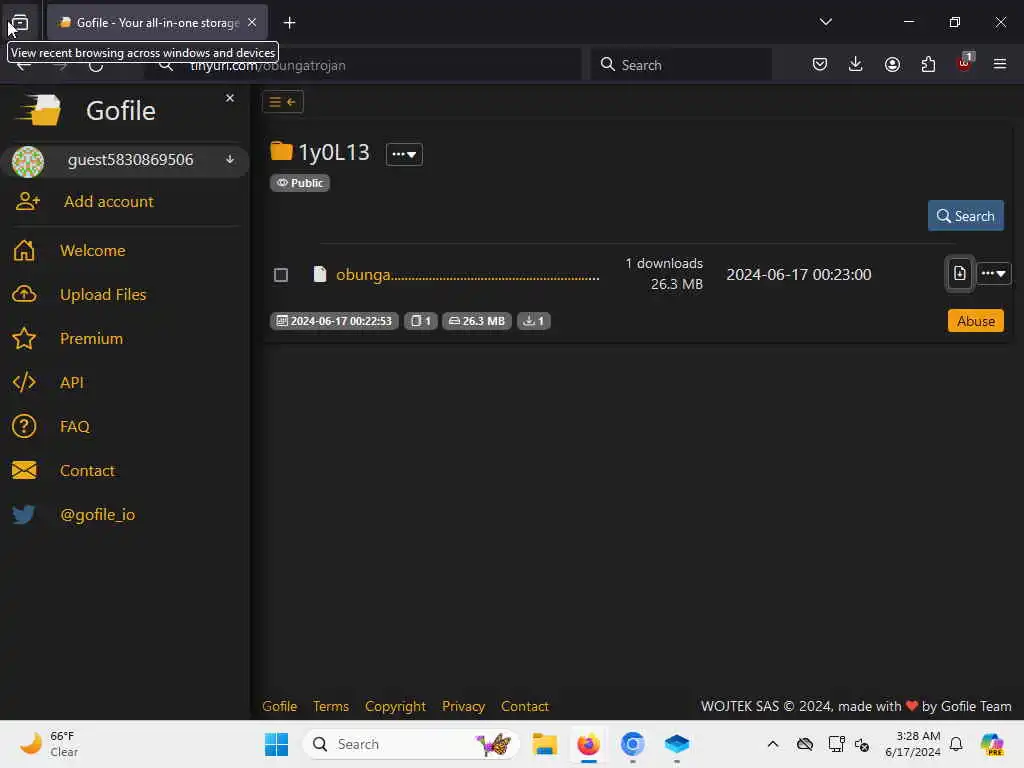Open the footer Contact link
Viewport: 1024px width, 768px height.
[524, 707]
